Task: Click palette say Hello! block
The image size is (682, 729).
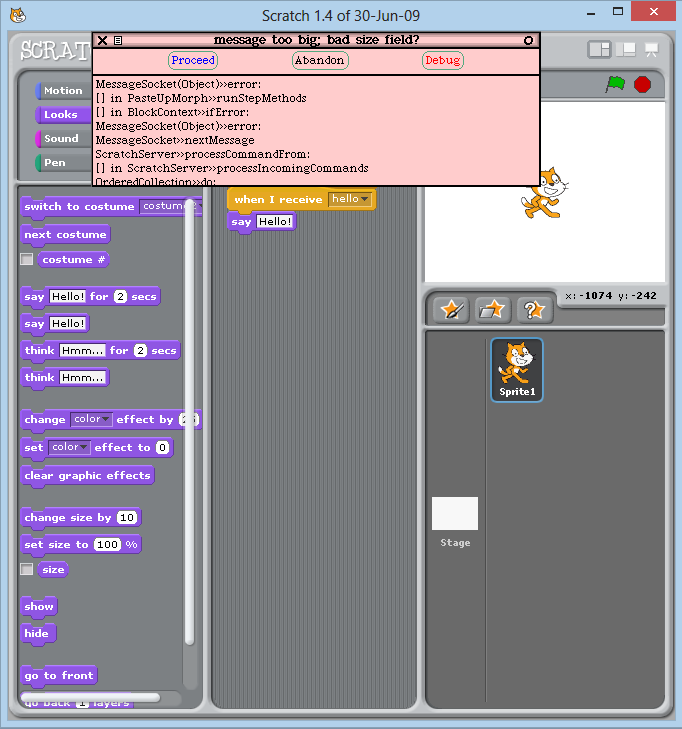Action: click(55, 324)
